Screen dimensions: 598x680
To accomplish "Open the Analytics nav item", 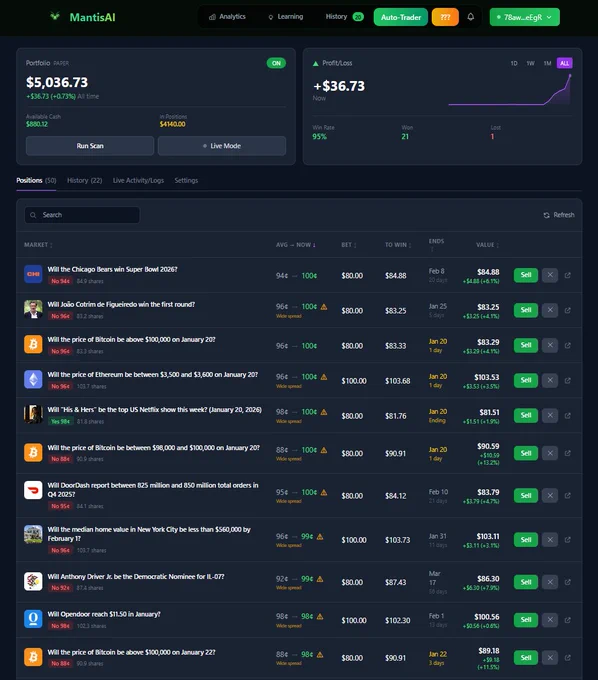I will [227, 16].
